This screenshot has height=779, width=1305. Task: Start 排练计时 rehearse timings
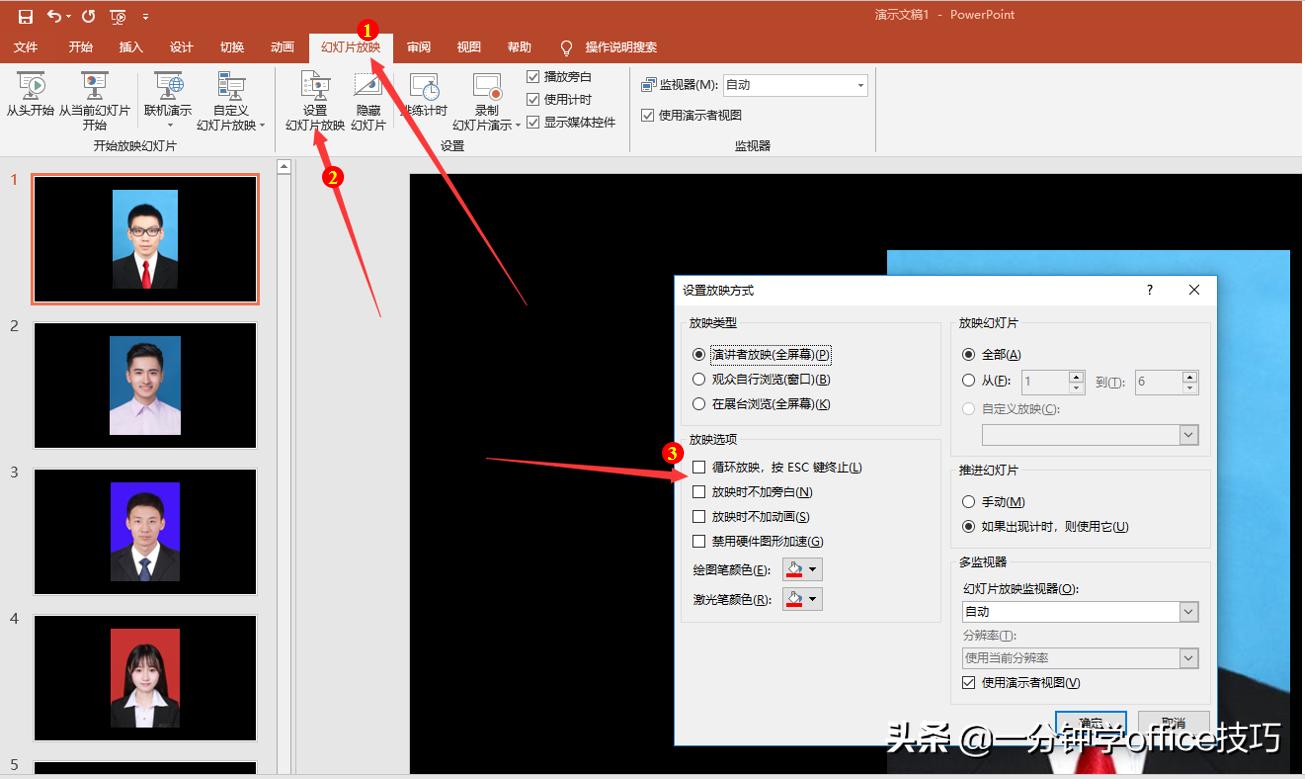click(x=424, y=100)
